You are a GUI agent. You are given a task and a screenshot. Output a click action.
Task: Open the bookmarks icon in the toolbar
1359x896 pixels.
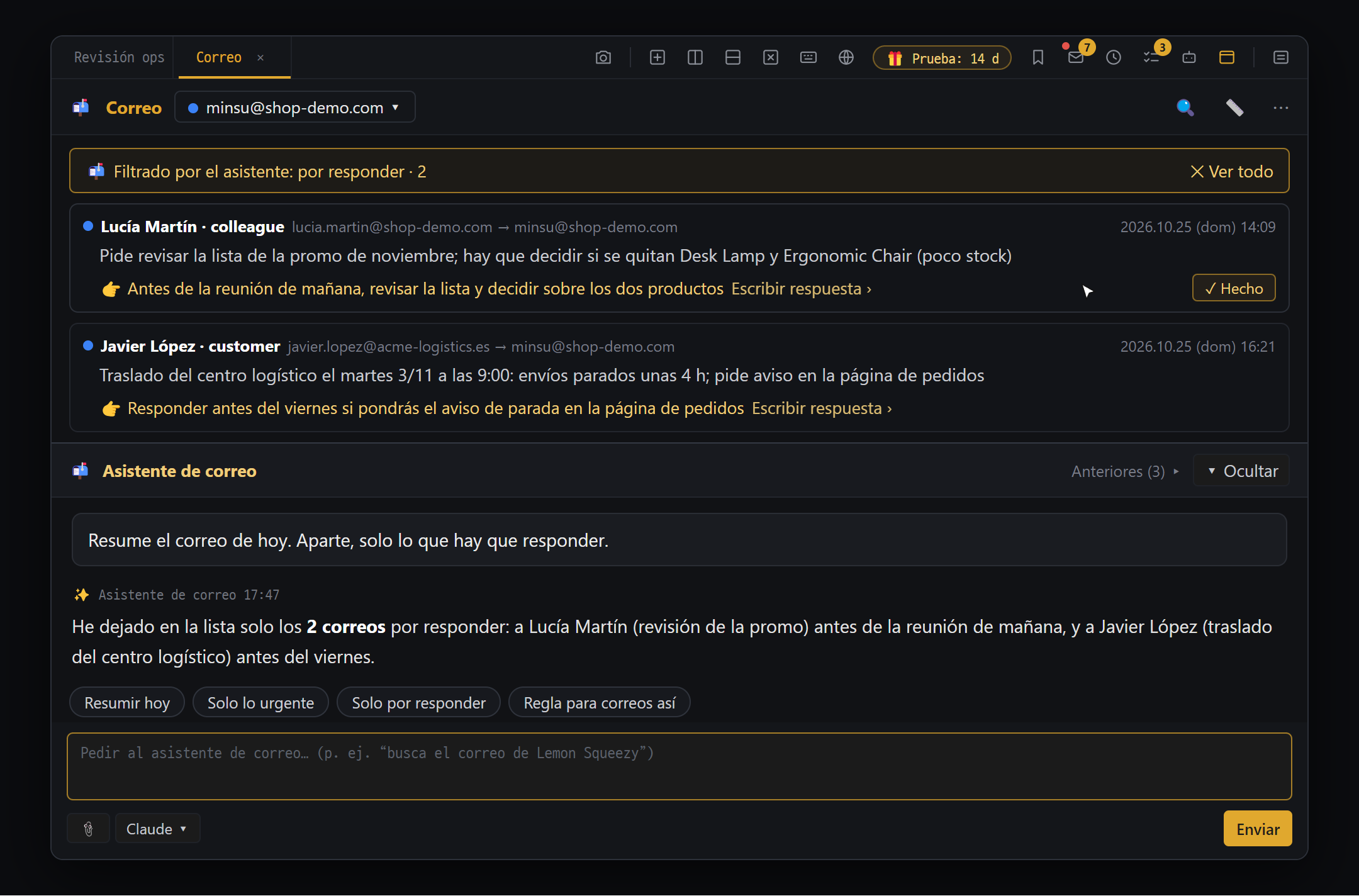point(1037,58)
